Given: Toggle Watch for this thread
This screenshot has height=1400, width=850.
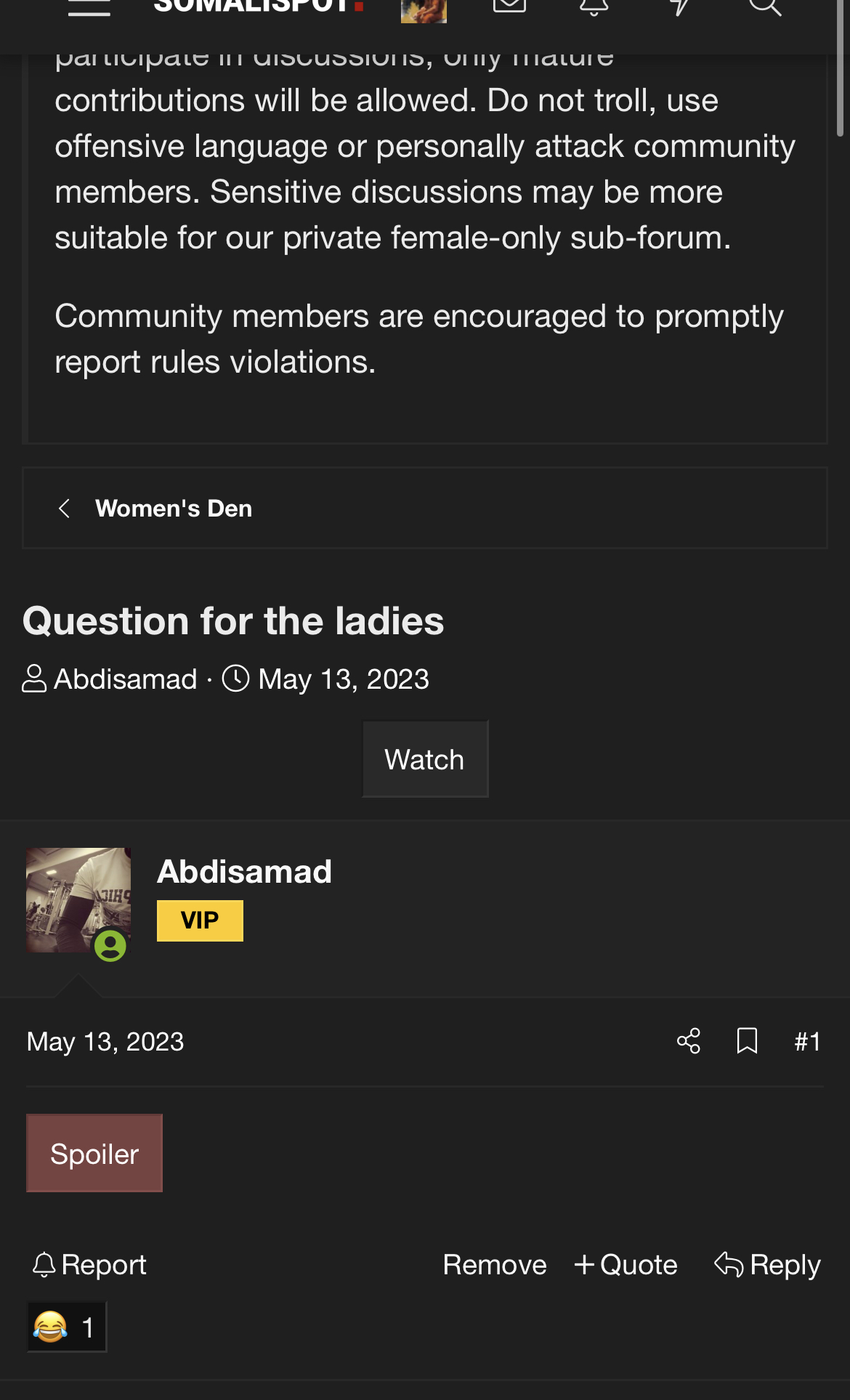Looking at the screenshot, I should 425,759.
